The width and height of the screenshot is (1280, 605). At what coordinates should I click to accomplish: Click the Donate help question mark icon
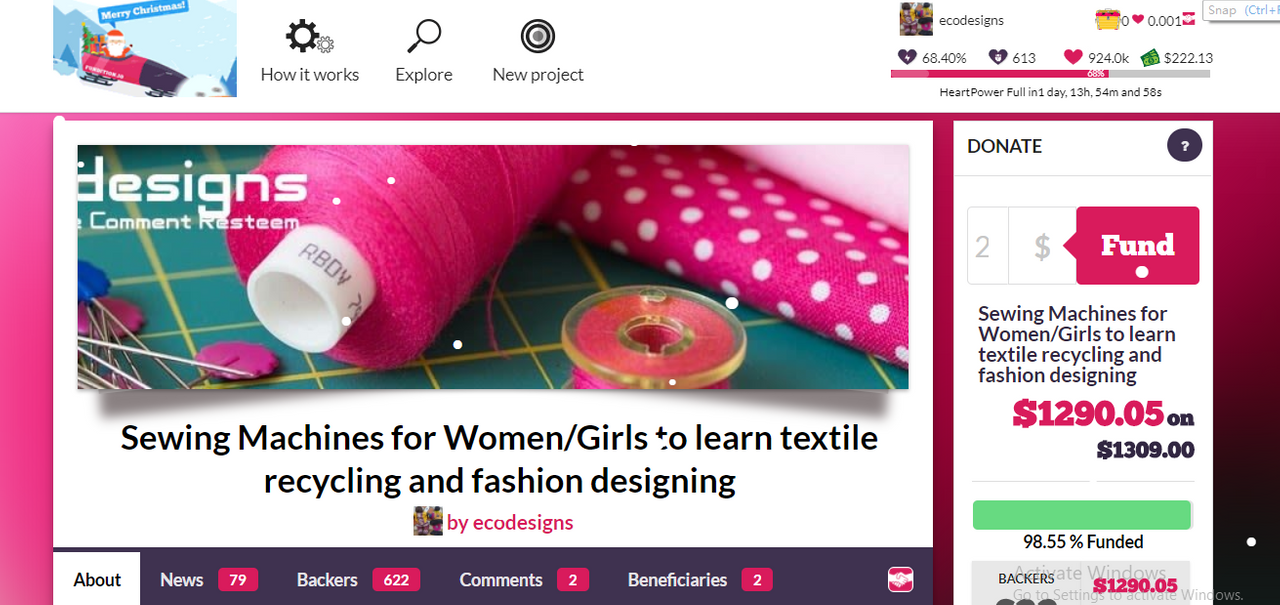point(1184,146)
